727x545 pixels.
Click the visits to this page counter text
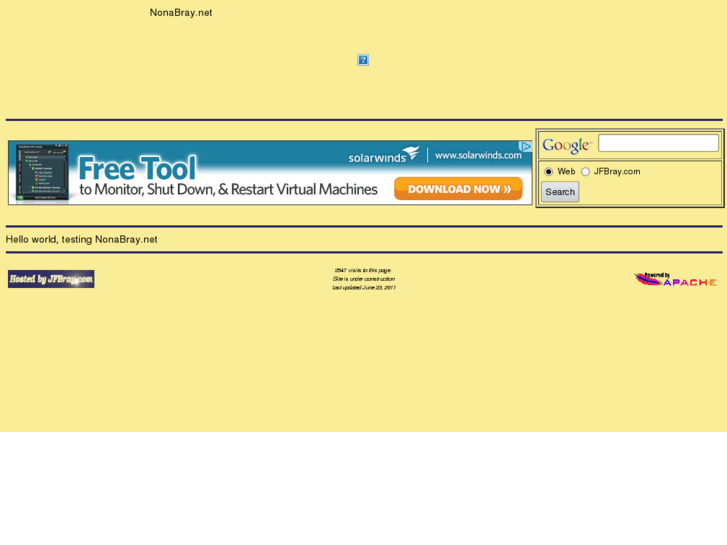pos(363,270)
